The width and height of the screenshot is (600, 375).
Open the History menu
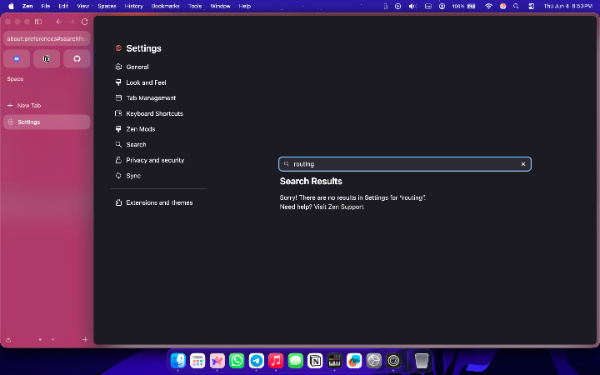[134, 6]
